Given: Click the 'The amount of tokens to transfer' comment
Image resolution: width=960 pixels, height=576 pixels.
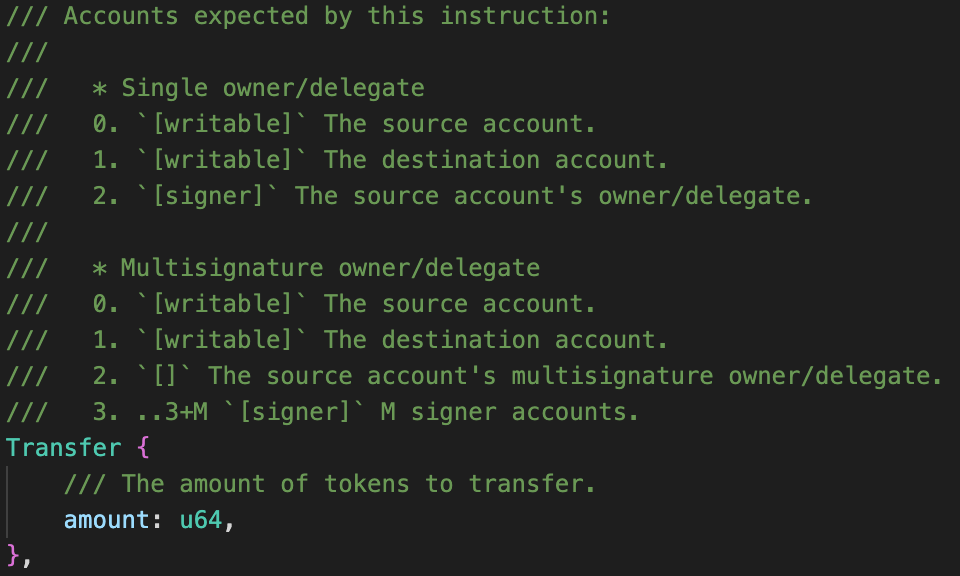Looking at the screenshot, I should [x=358, y=484].
